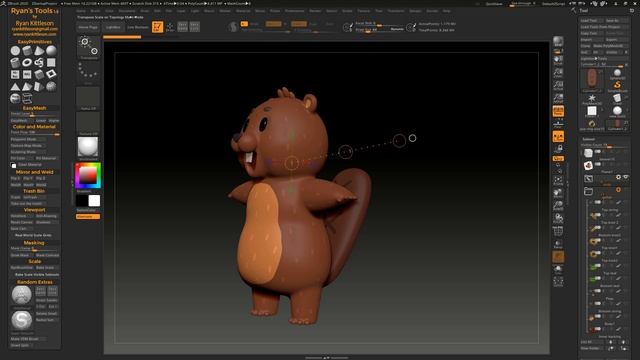Select the Draw pointer mode icon
Image resolution: width=640 pixels, height=360 pixels.
click(170, 27)
